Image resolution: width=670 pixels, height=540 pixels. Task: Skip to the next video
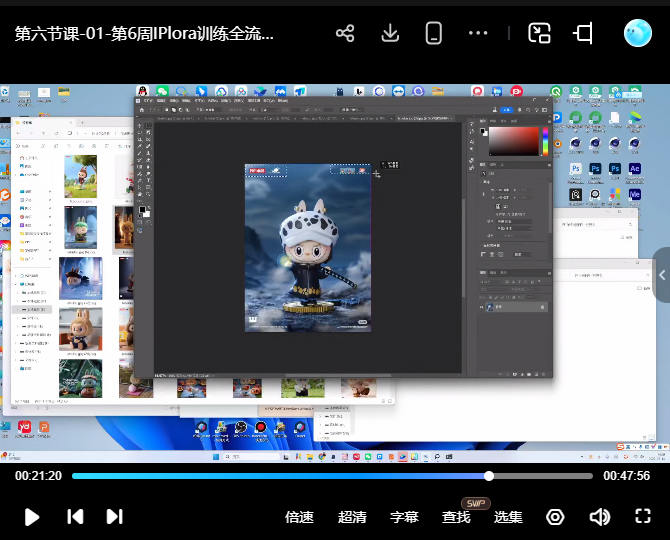[x=115, y=517]
